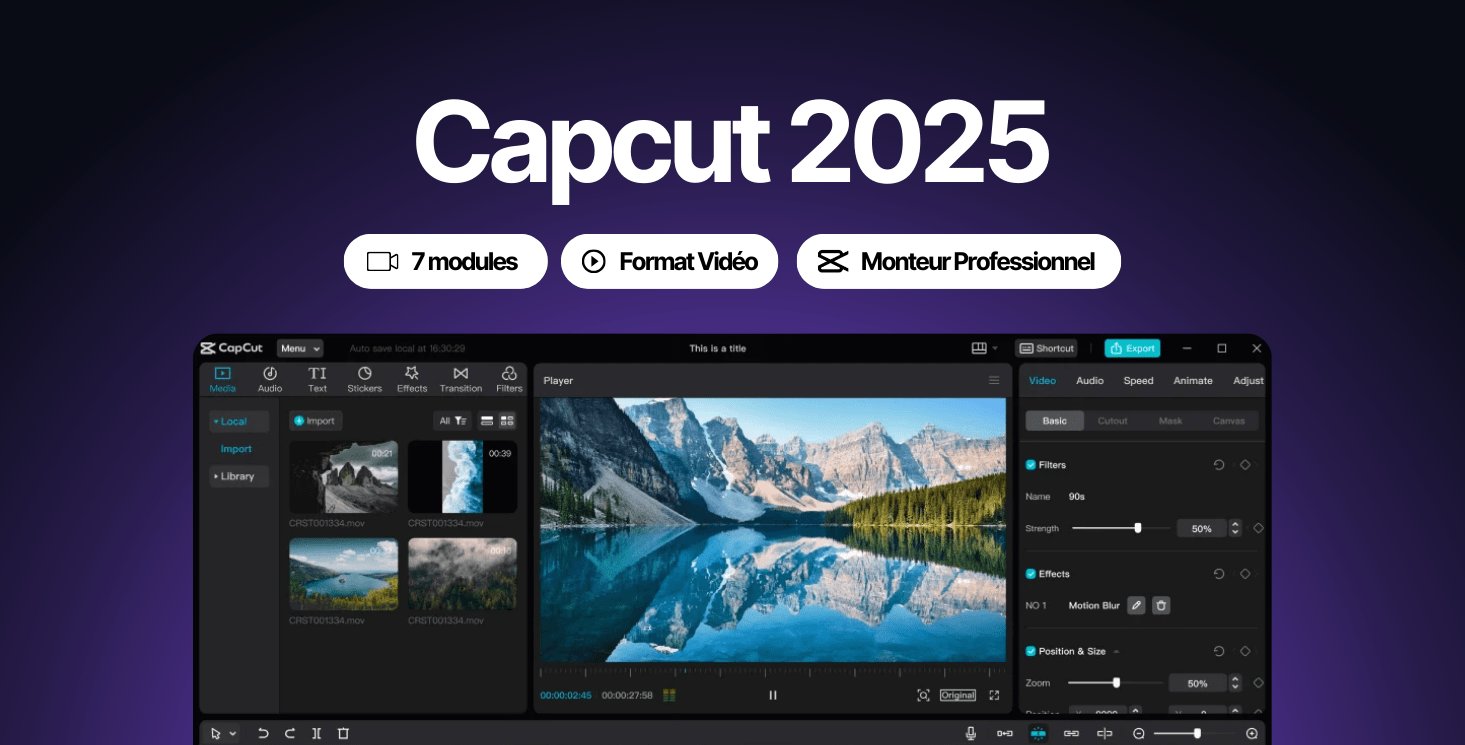This screenshot has width=1465, height=745.
Task: Click the focus frame icon beside Original
Action: point(923,695)
